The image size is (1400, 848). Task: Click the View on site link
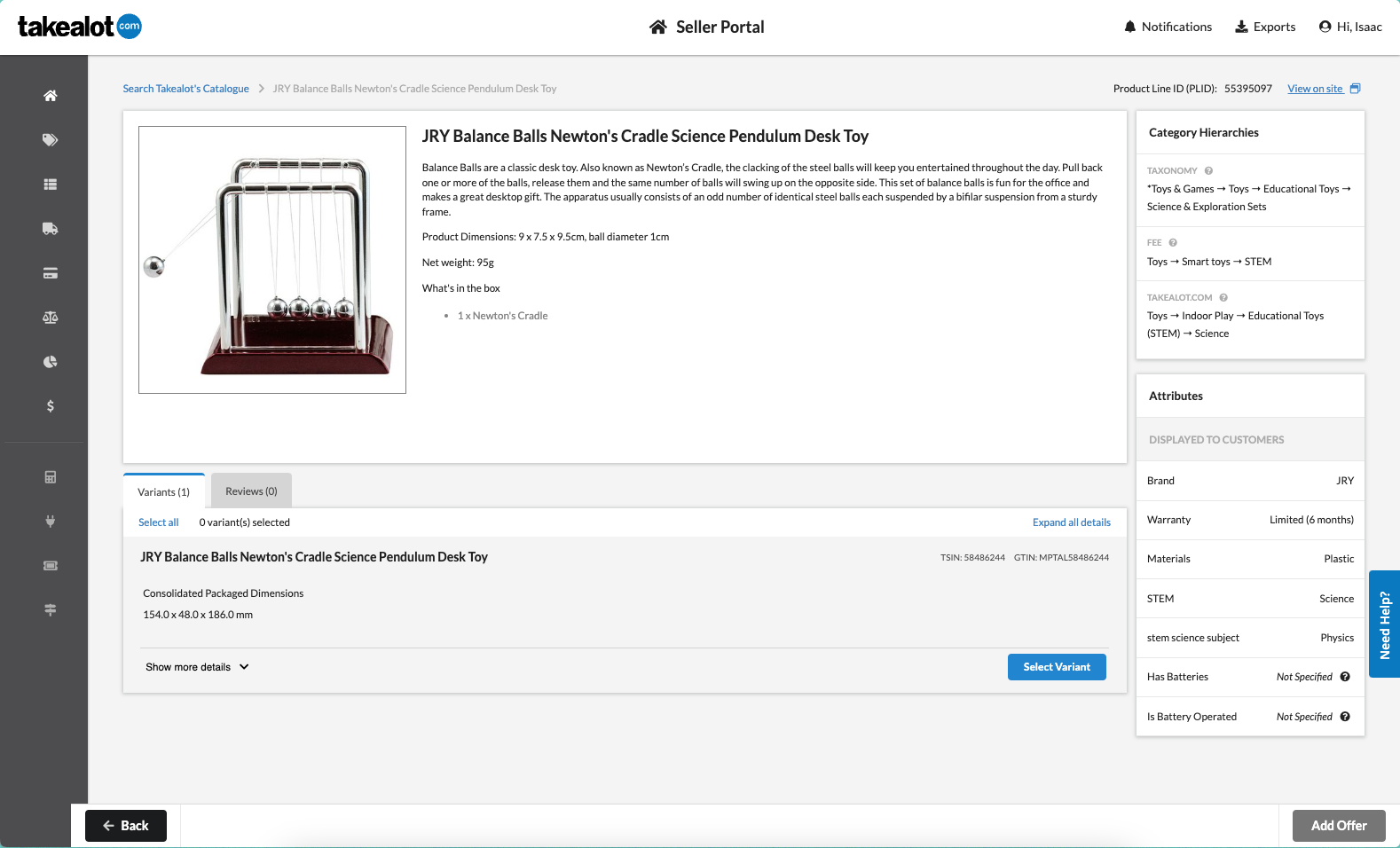click(x=1315, y=89)
